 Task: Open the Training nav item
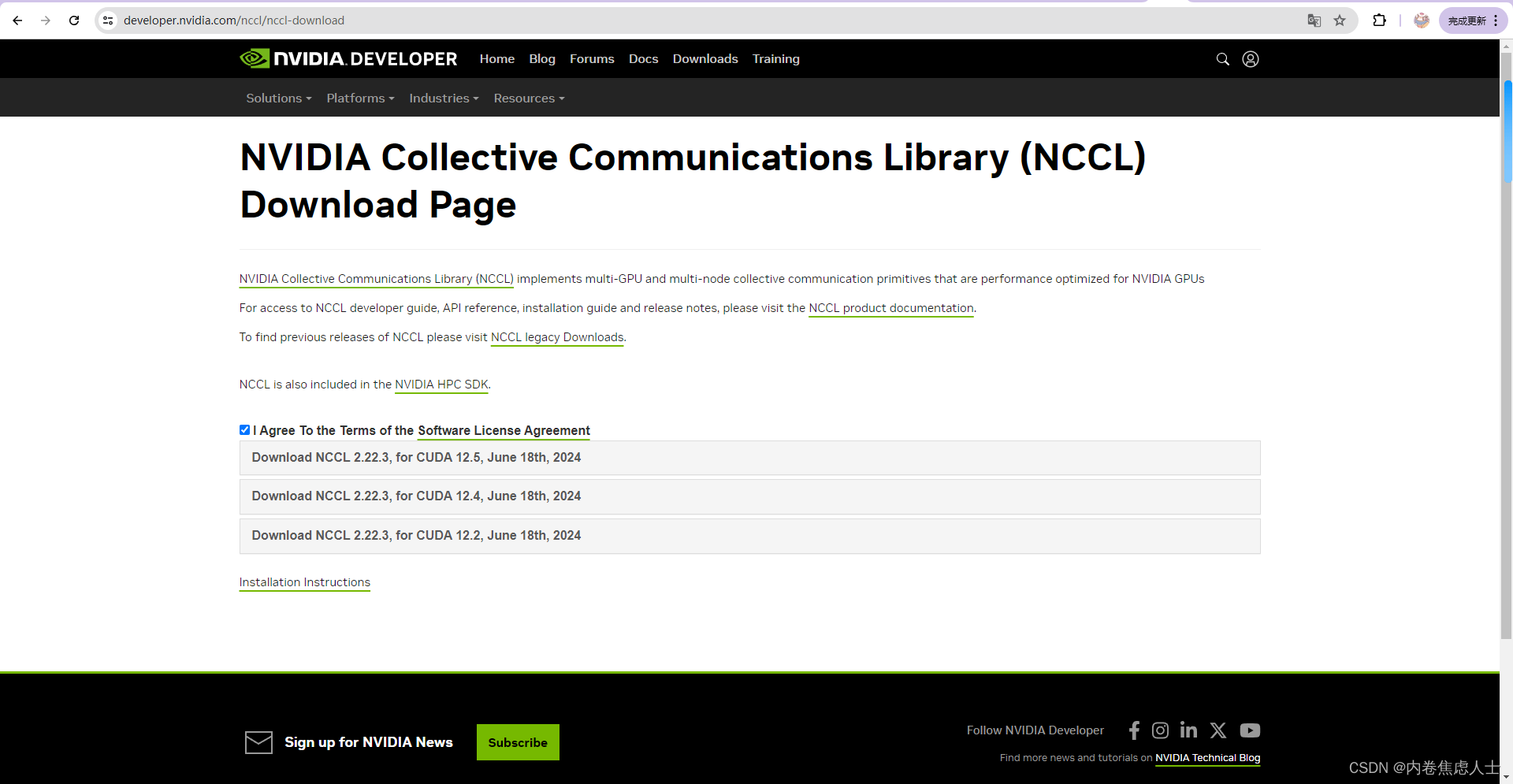click(776, 59)
